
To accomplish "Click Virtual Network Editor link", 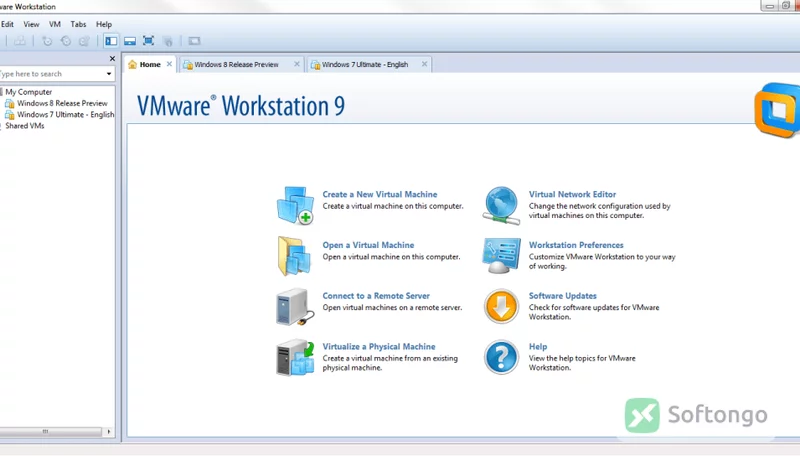I will [x=572, y=194].
